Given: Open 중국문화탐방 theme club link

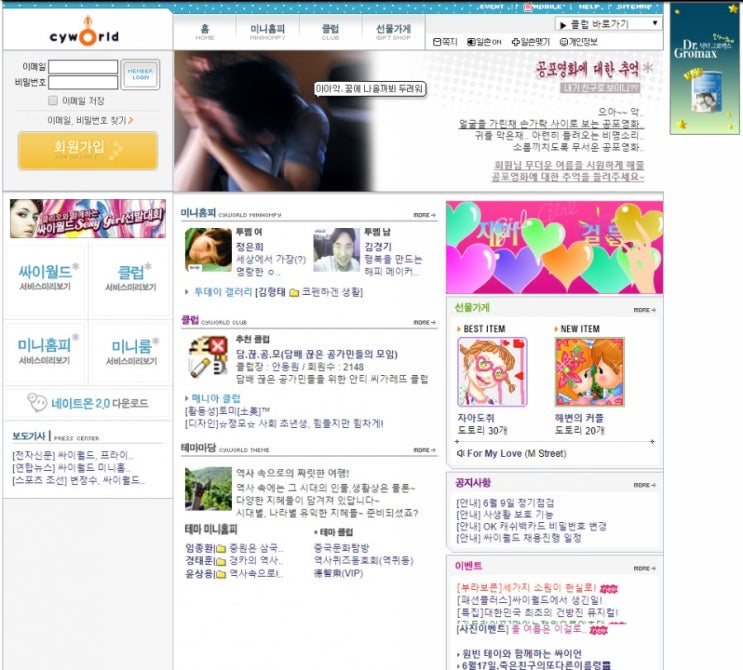Looking at the screenshot, I should tap(341, 548).
